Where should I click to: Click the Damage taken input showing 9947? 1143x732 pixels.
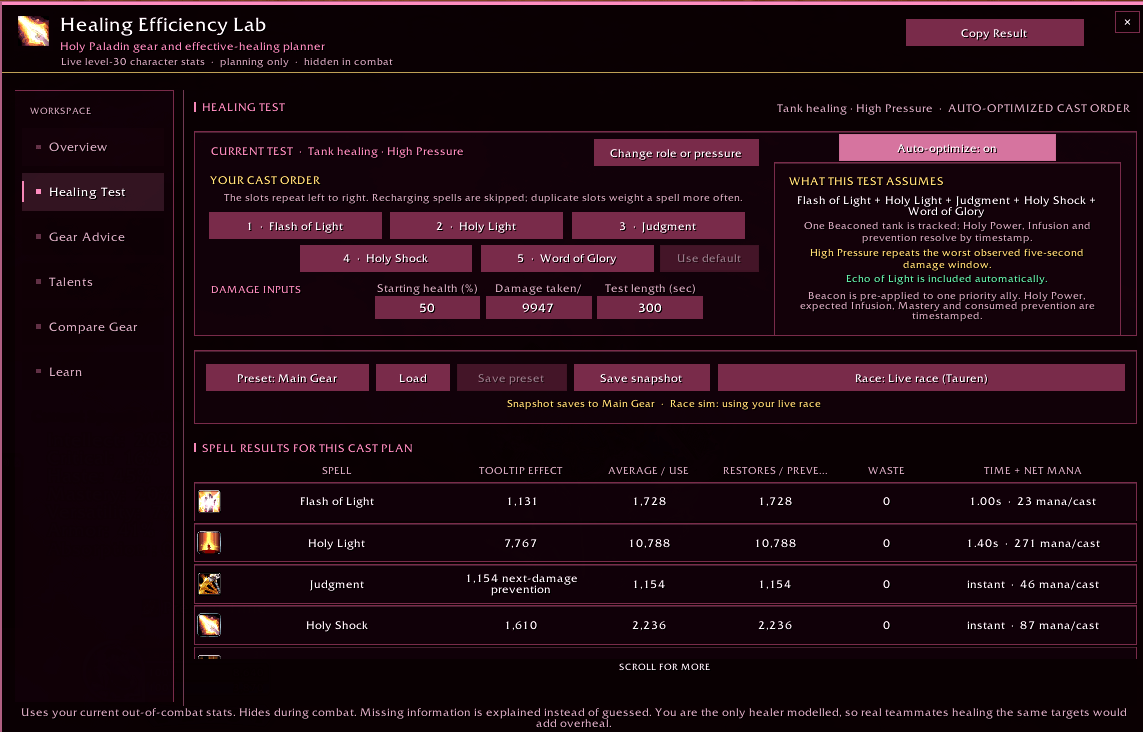539,308
